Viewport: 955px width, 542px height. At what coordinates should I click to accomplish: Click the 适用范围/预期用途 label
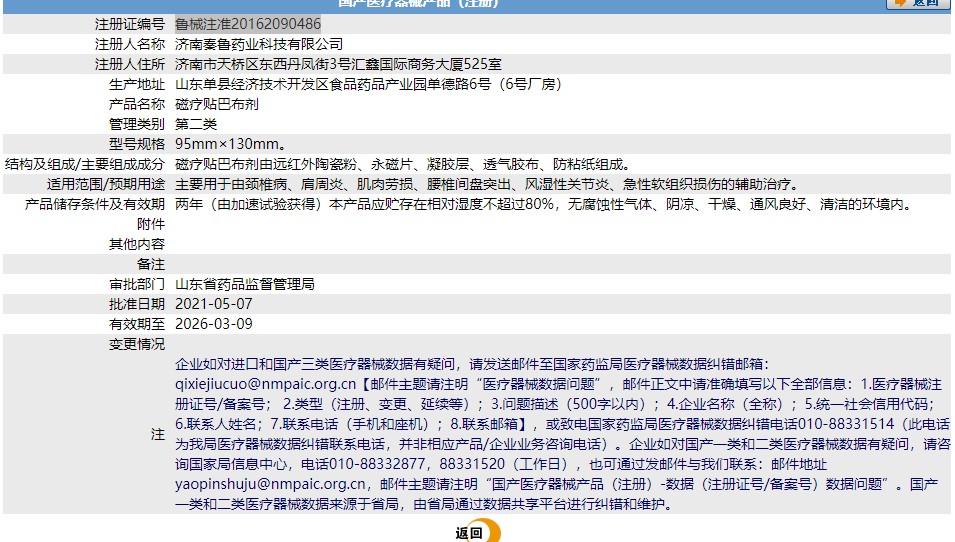tap(106, 184)
